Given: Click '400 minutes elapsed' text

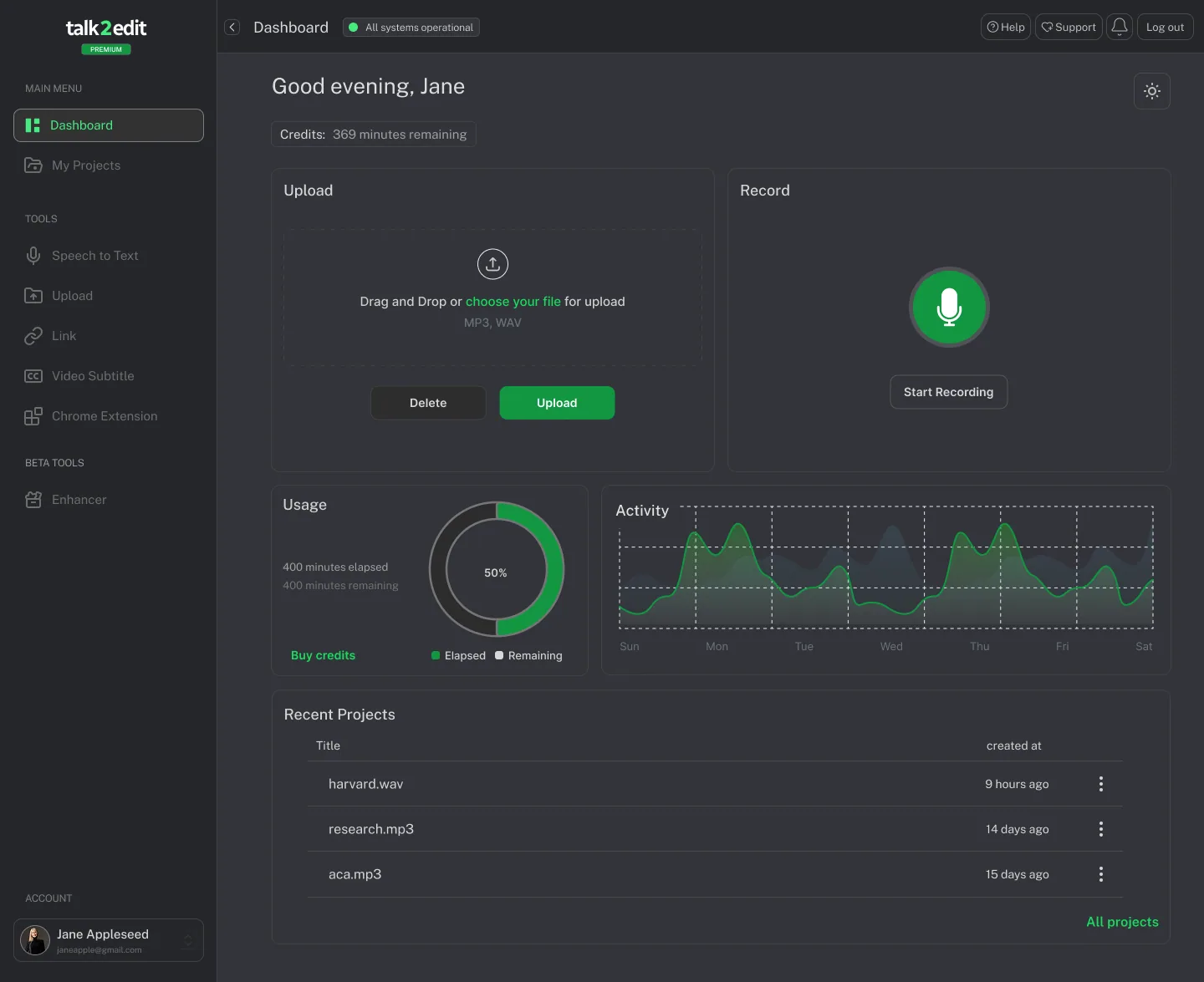Looking at the screenshot, I should point(335,567).
